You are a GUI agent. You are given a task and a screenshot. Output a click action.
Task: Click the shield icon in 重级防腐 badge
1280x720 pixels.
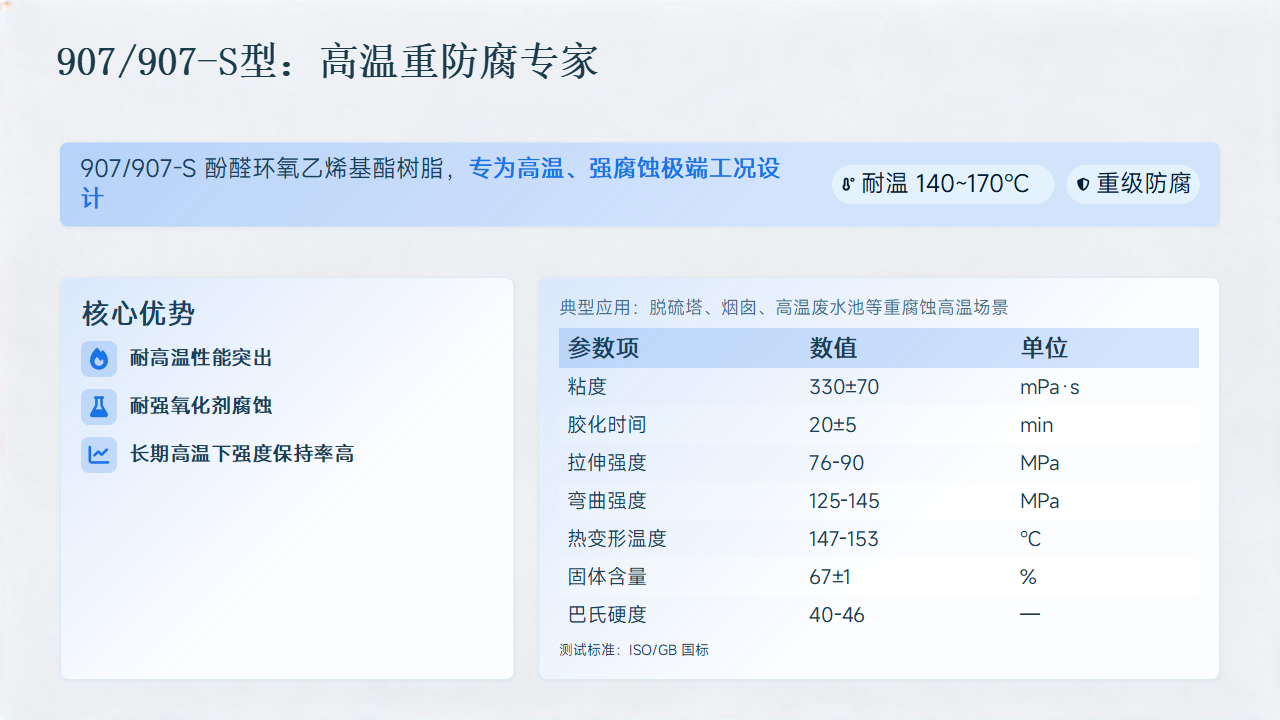point(1083,184)
